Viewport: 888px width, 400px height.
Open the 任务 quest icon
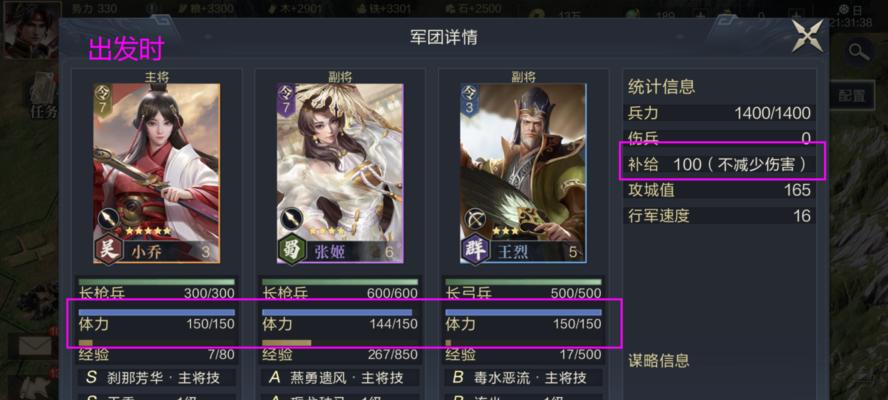[x=44, y=96]
